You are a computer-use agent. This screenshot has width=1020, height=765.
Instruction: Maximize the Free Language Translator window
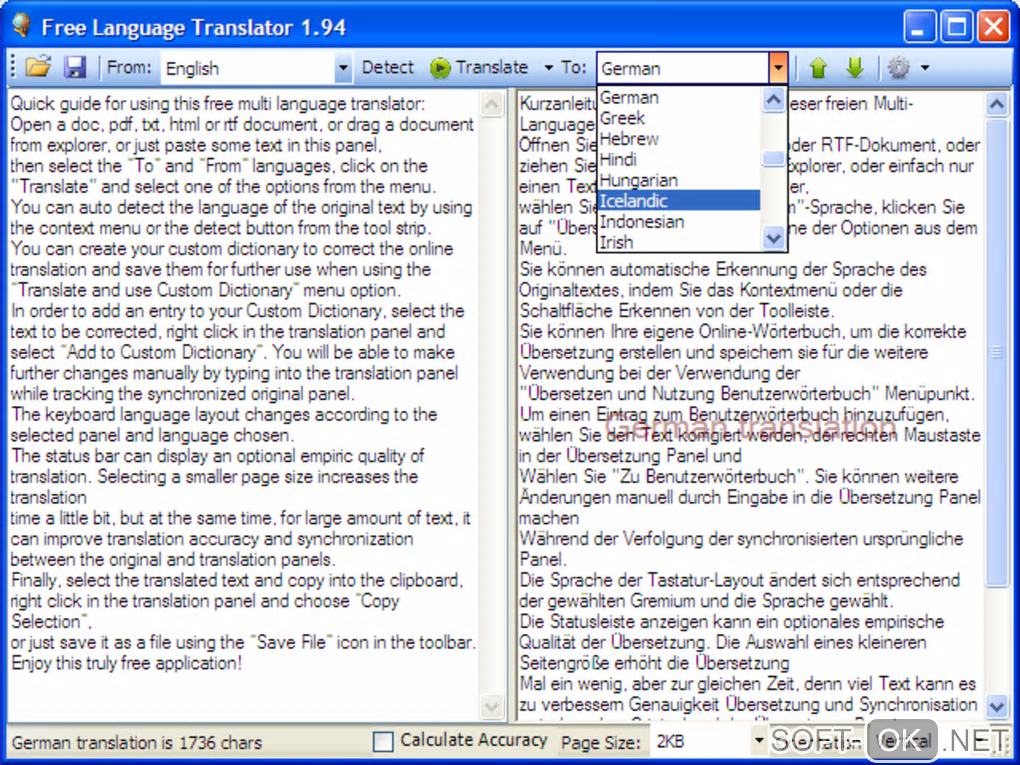click(957, 27)
